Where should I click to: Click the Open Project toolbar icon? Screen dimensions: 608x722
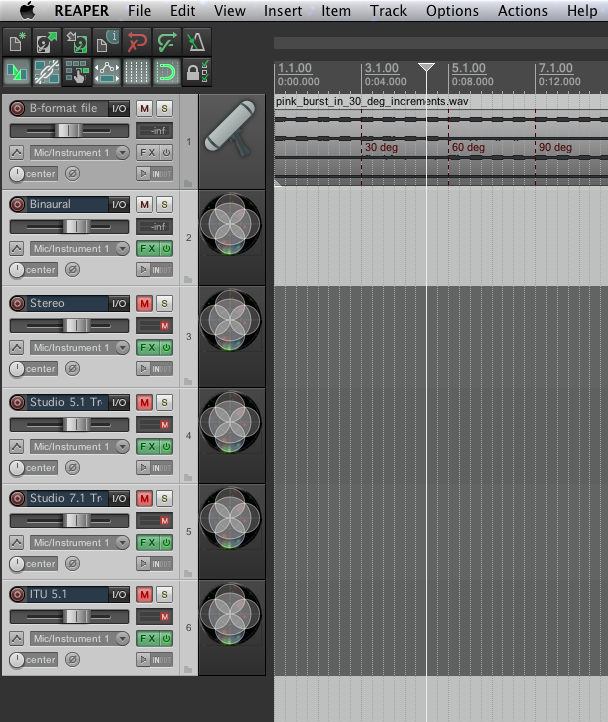(x=47, y=42)
